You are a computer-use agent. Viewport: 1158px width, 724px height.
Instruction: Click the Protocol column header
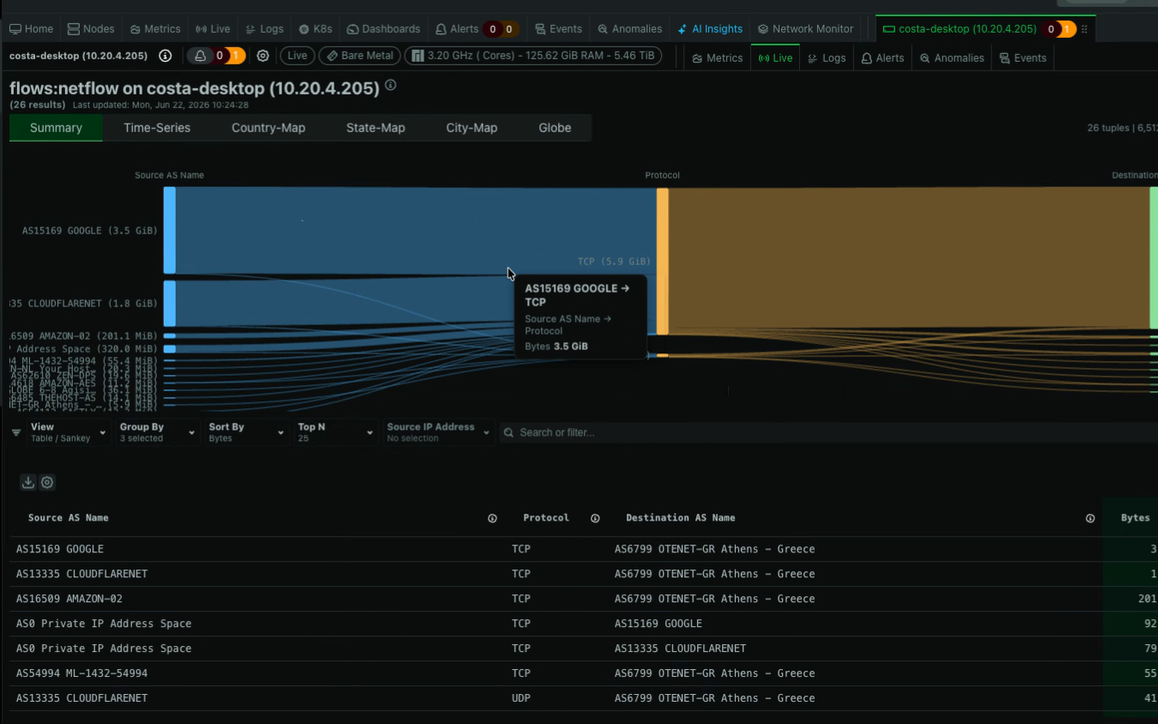(x=546, y=518)
